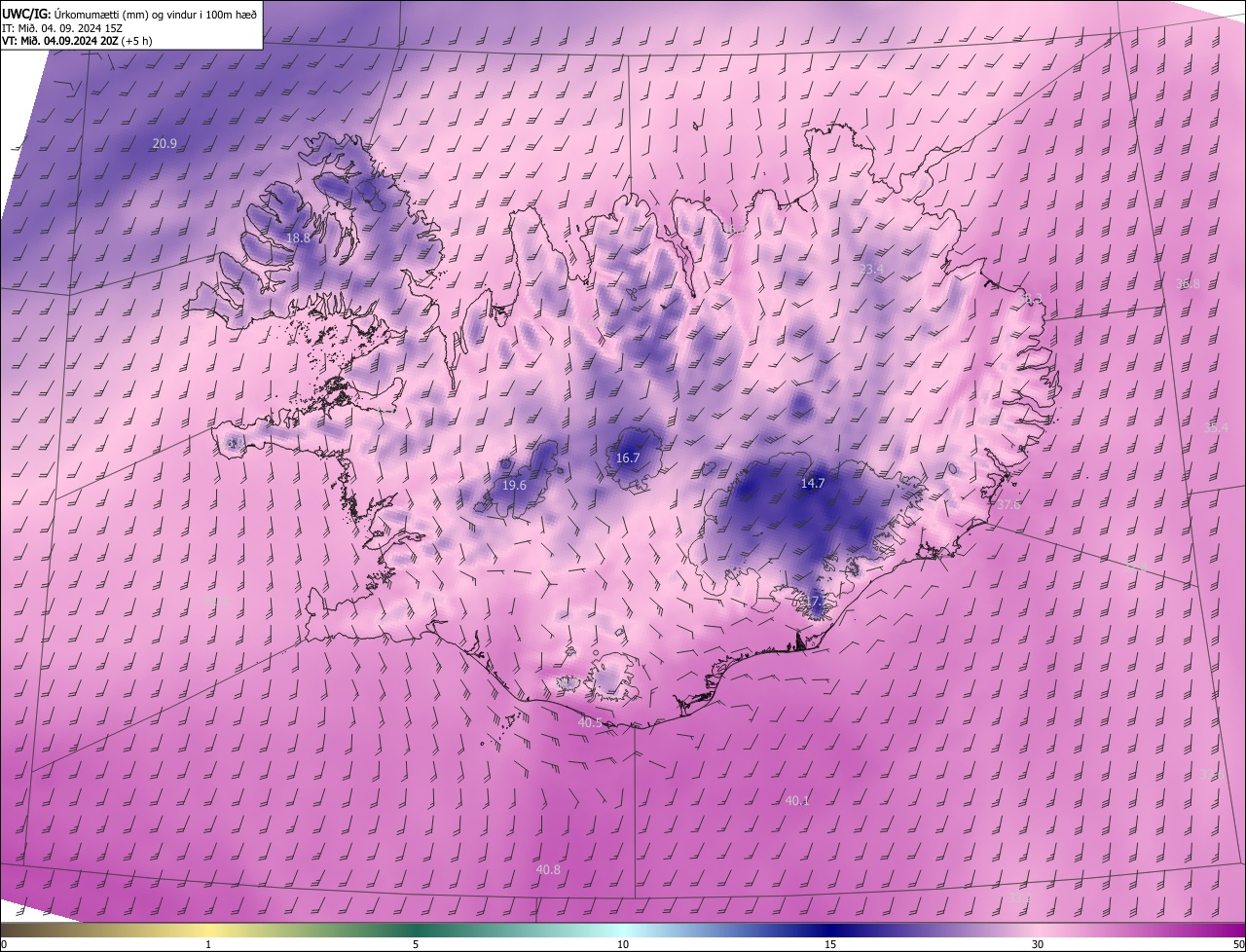Click the 5 tick on the color scale

[416, 944]
